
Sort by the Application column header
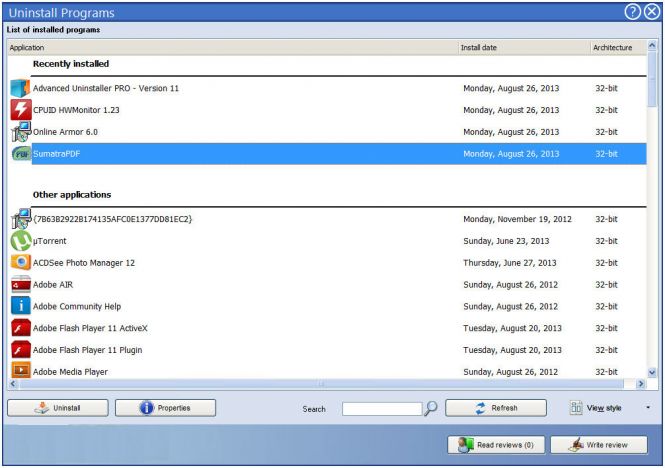point(233,48)
